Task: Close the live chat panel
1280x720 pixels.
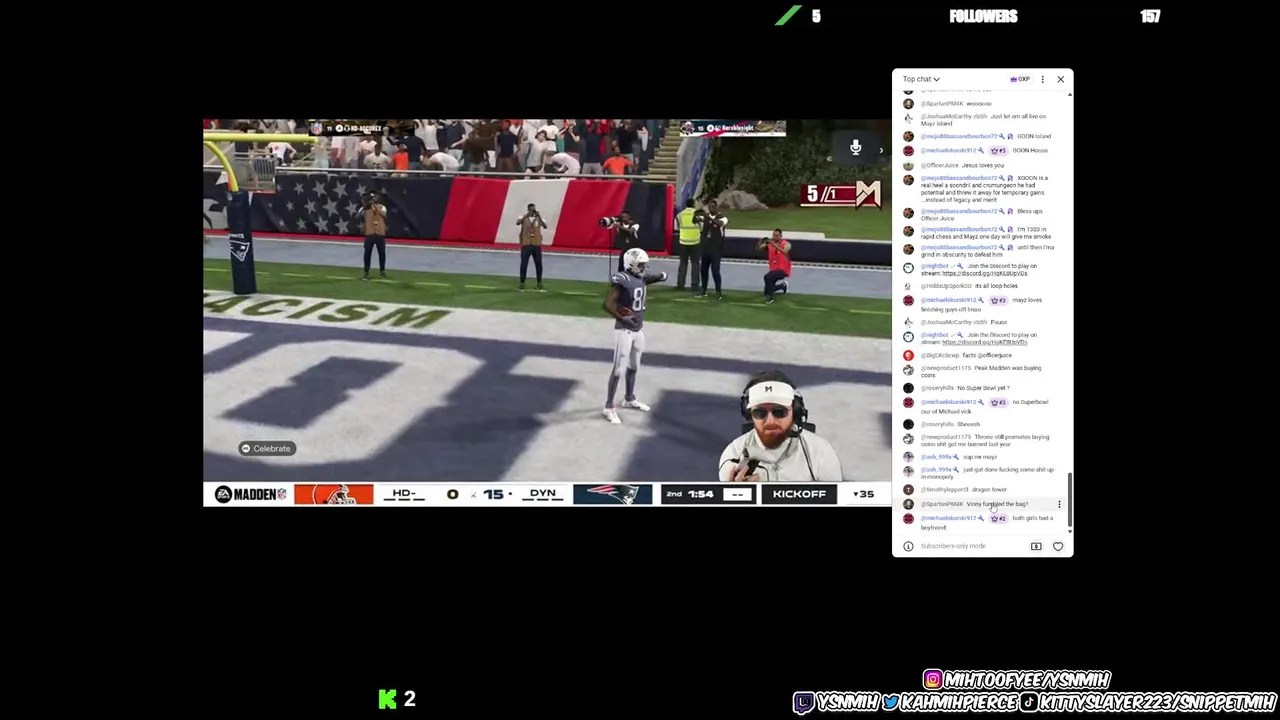Action: point(1060,79)
